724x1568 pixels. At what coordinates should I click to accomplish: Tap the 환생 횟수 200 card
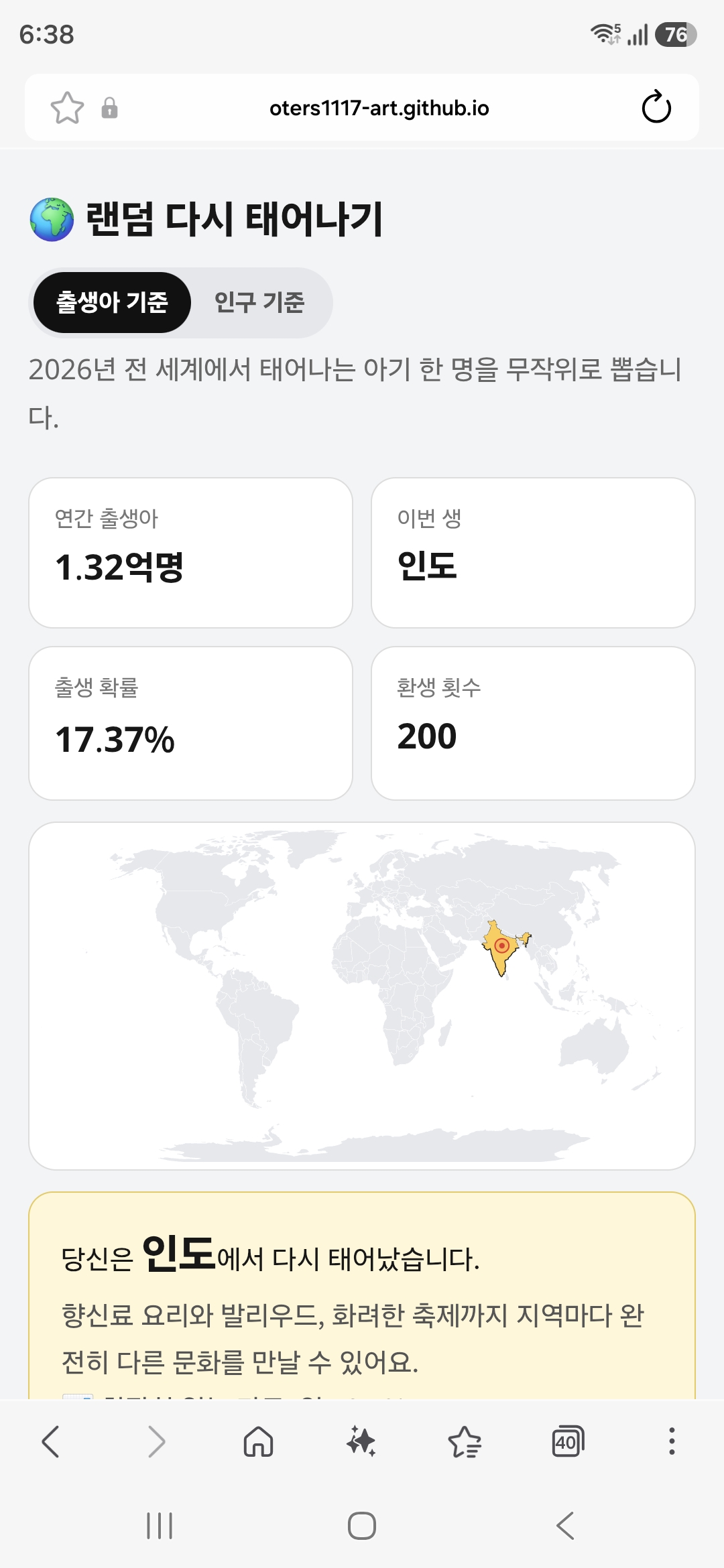[534, 723]
